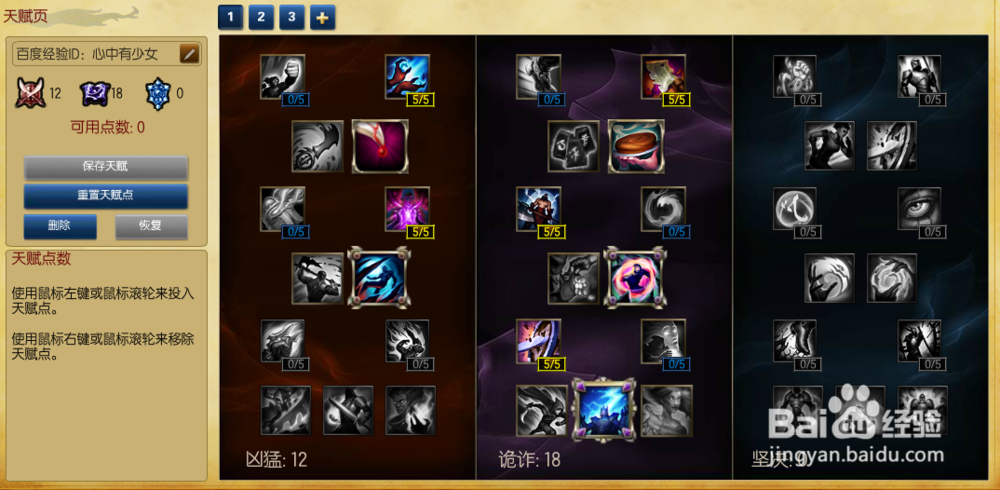1000x490 pixels.
Task: Select the blue thunder keystone at Cunning bottom
Action: point(603,409)
